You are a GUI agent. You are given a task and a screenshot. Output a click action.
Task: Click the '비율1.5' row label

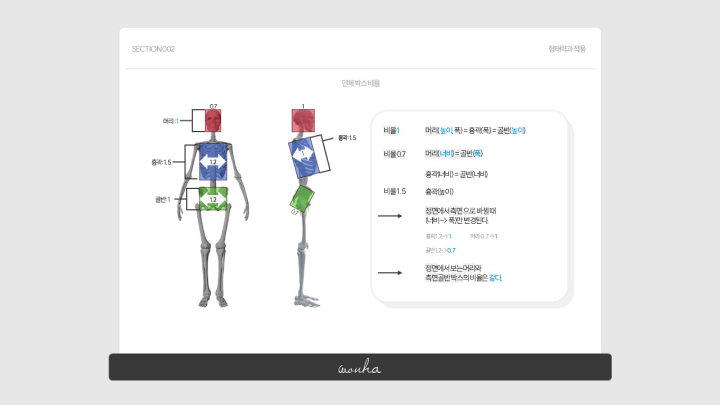tap(394, 191)
